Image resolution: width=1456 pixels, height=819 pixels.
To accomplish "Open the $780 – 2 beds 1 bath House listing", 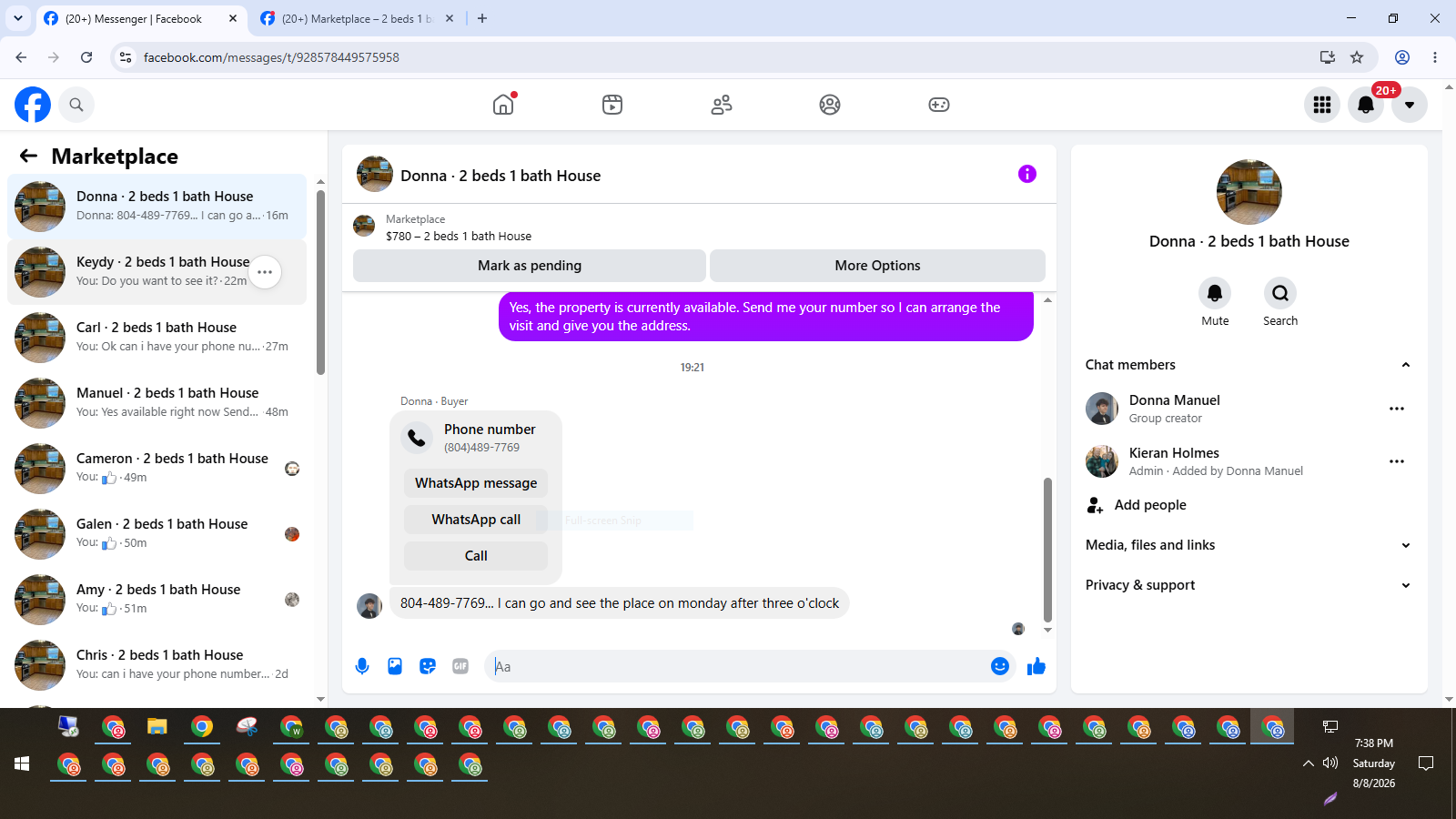I will (x=459, y=236).
